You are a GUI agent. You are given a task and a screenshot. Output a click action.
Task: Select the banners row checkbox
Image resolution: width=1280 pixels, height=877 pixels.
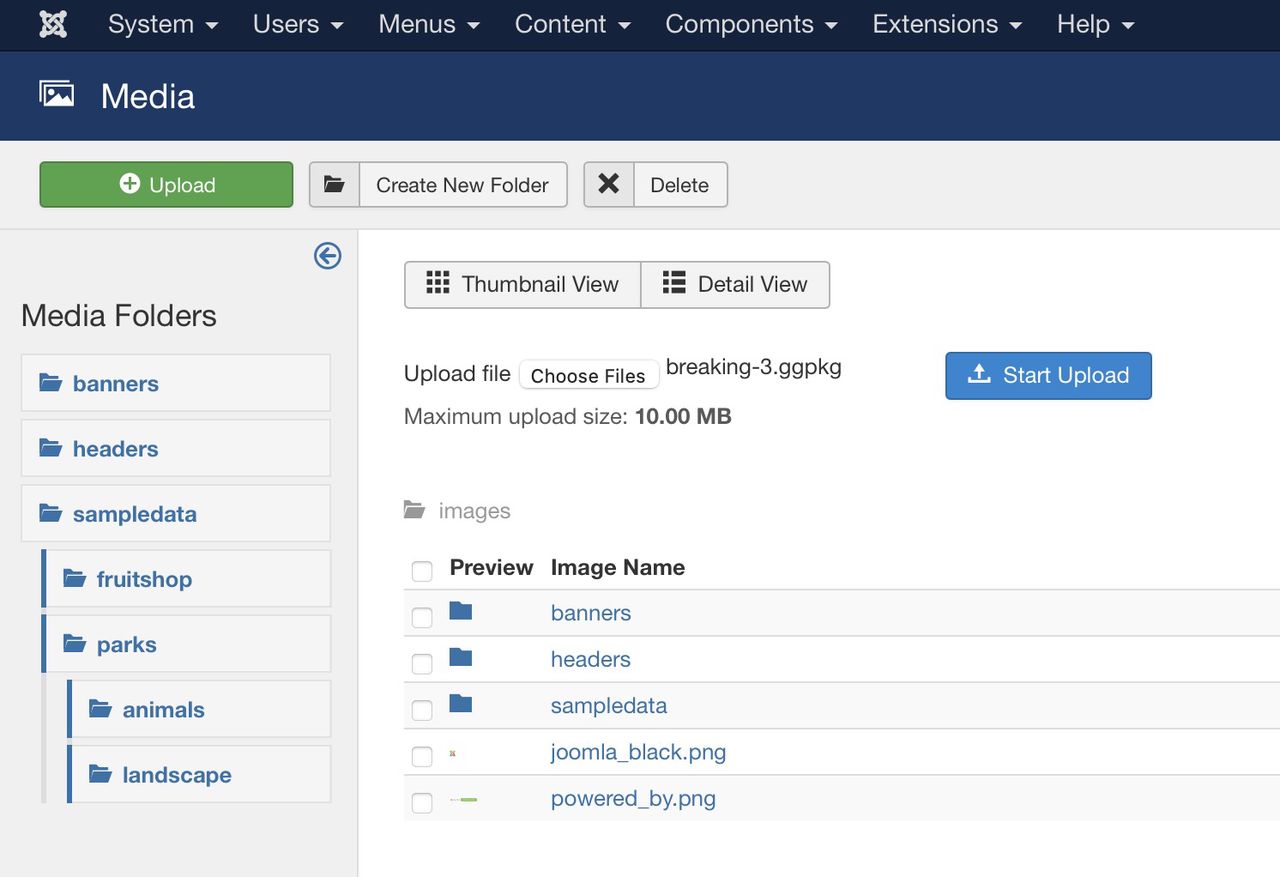pos(422,617)
